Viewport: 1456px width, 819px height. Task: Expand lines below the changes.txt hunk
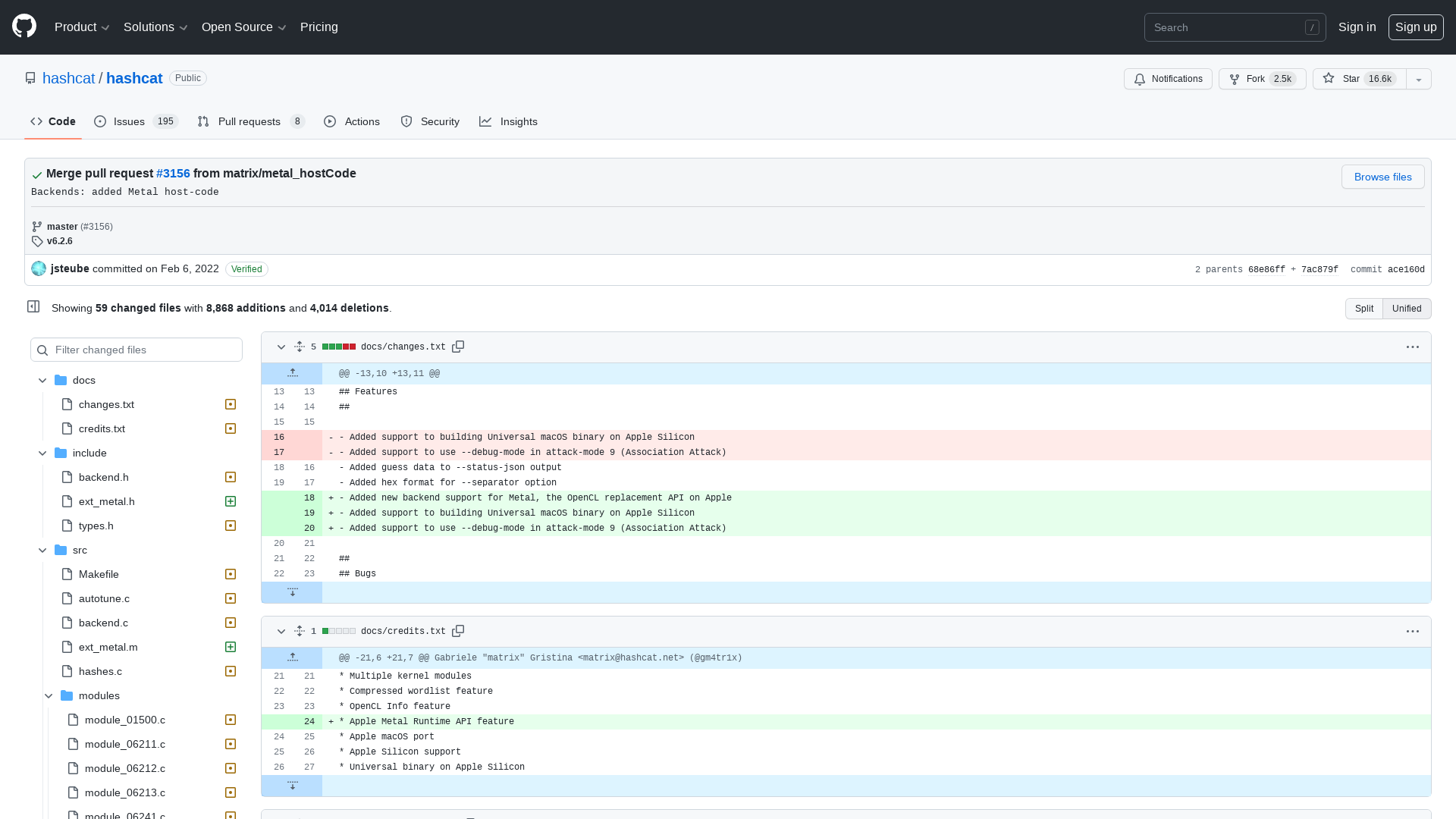(292, 592)
